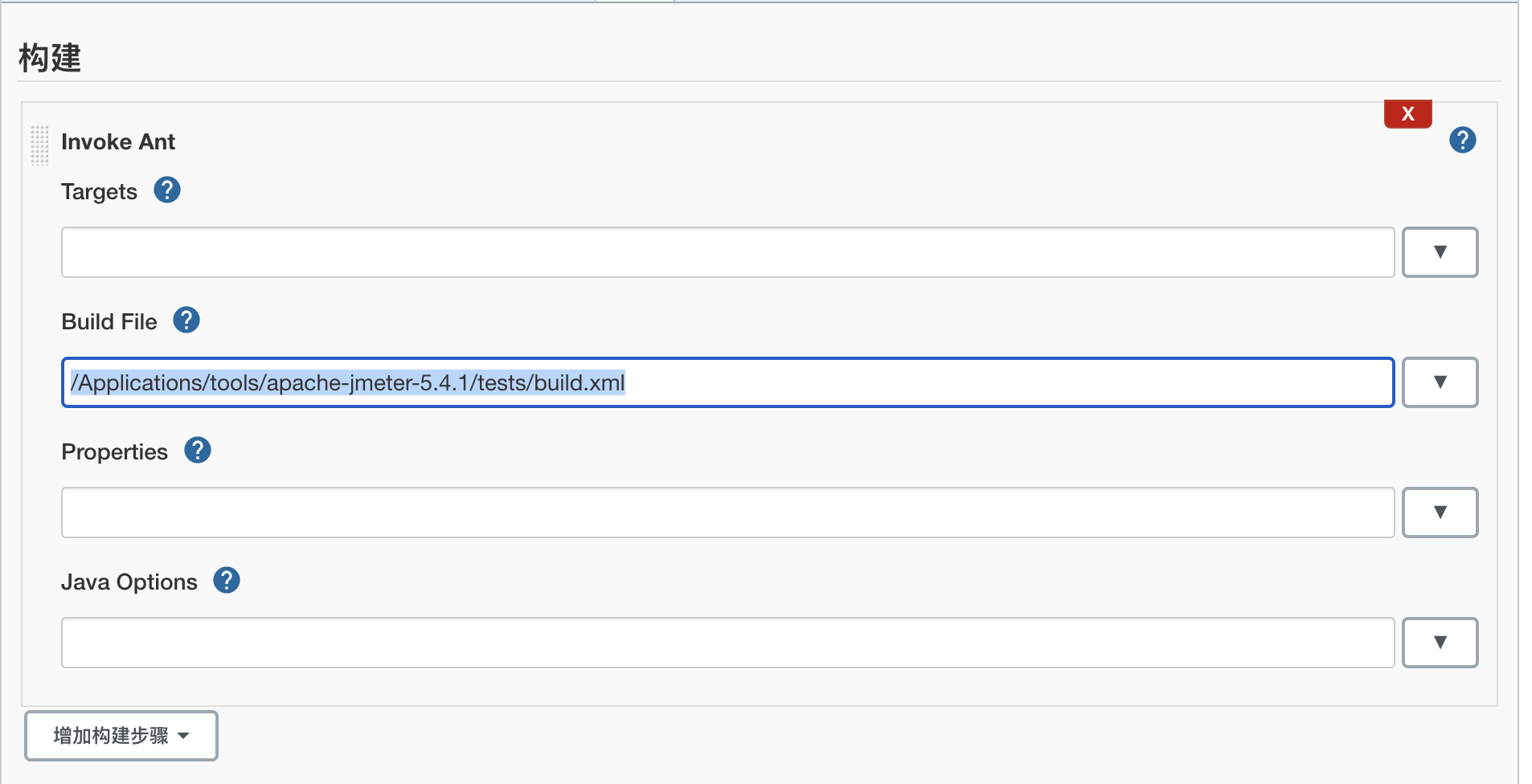Expand the Properties field arrow
1532x784 pixels.
pyautogui.click(x=1440, y=512)
